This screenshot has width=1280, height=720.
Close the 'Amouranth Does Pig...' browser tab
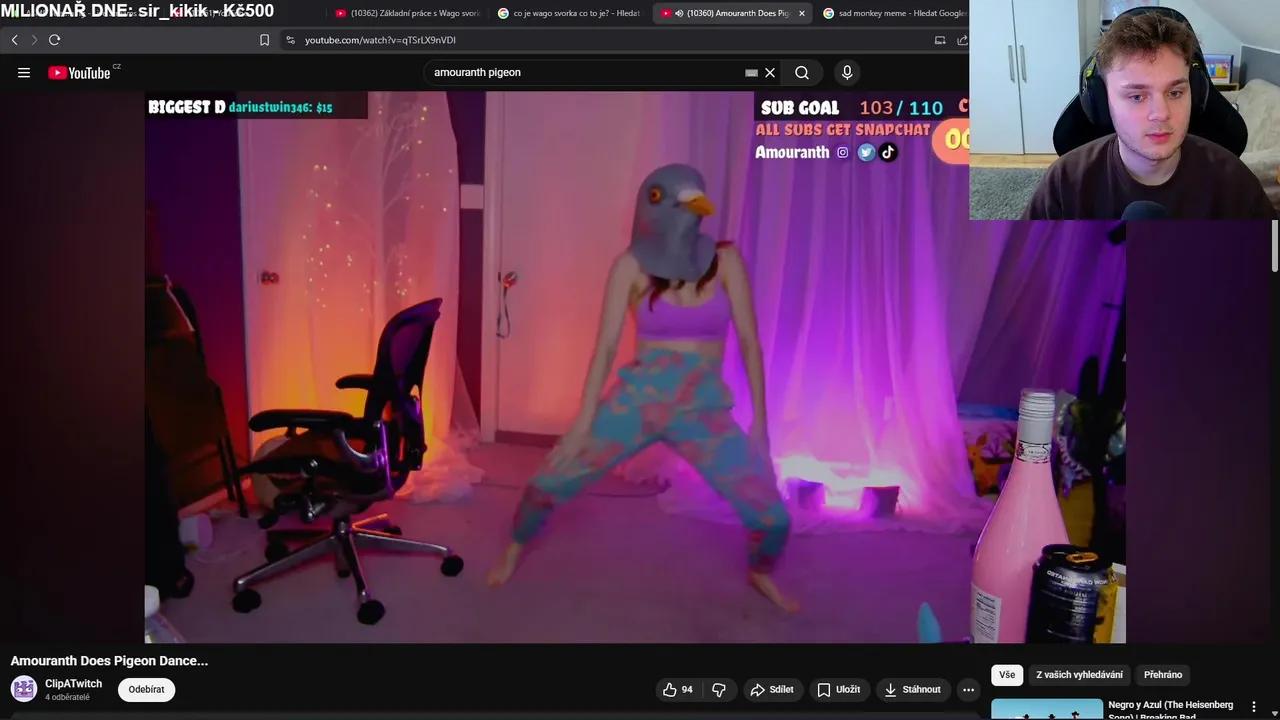coord(801,13)
